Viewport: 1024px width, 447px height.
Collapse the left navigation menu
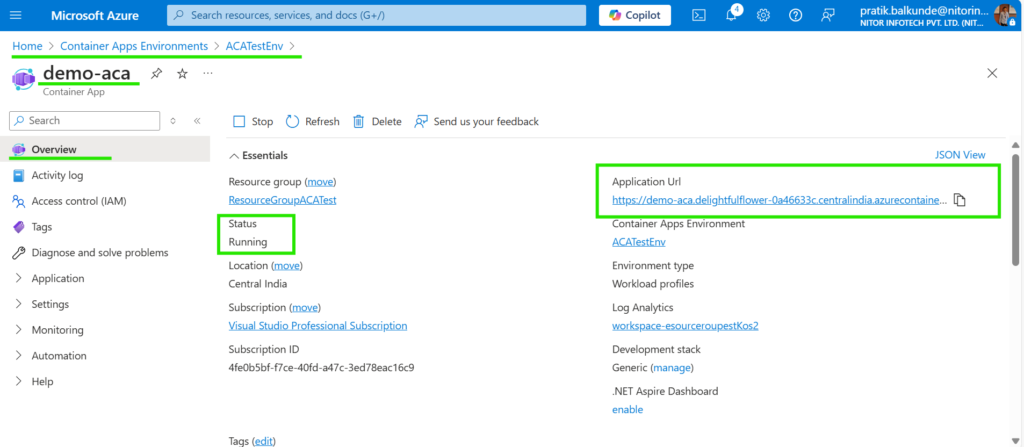197,121
